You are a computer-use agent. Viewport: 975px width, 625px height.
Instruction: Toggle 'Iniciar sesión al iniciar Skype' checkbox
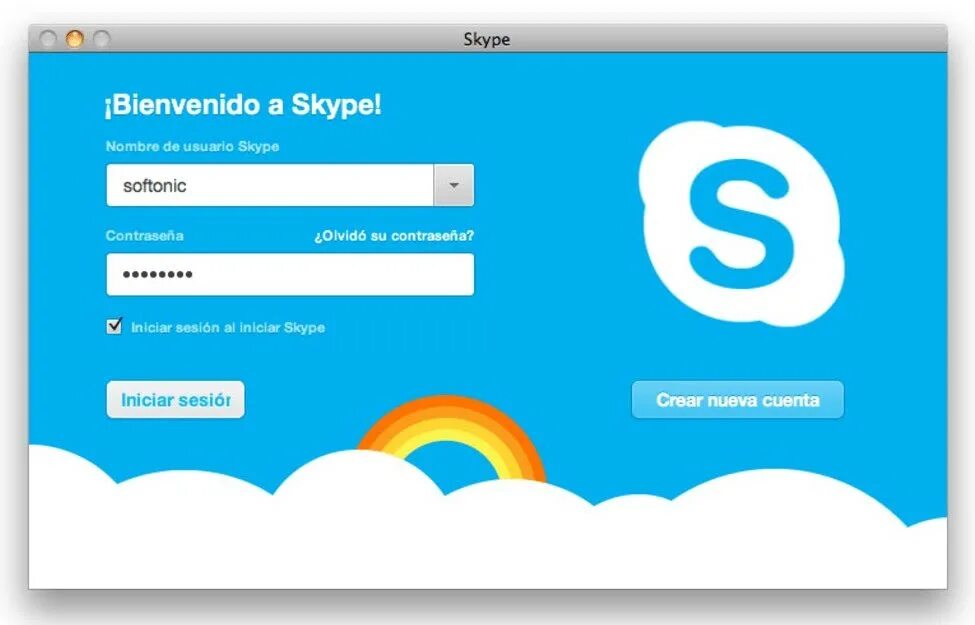(x=114, y=326)
